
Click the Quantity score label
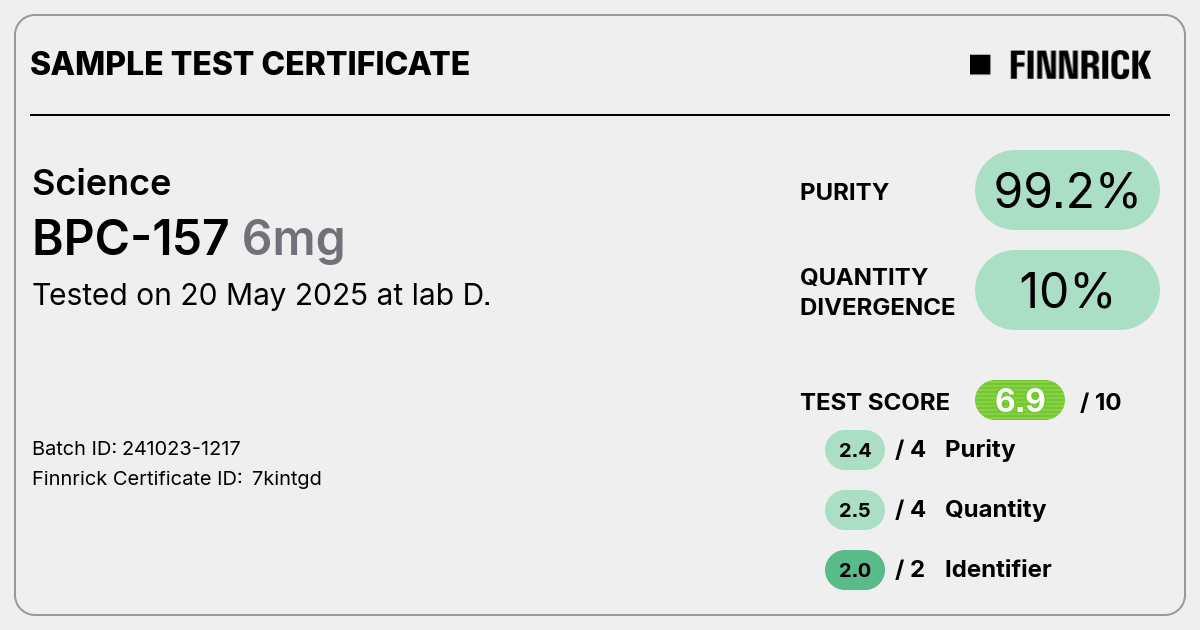[995, 509]
